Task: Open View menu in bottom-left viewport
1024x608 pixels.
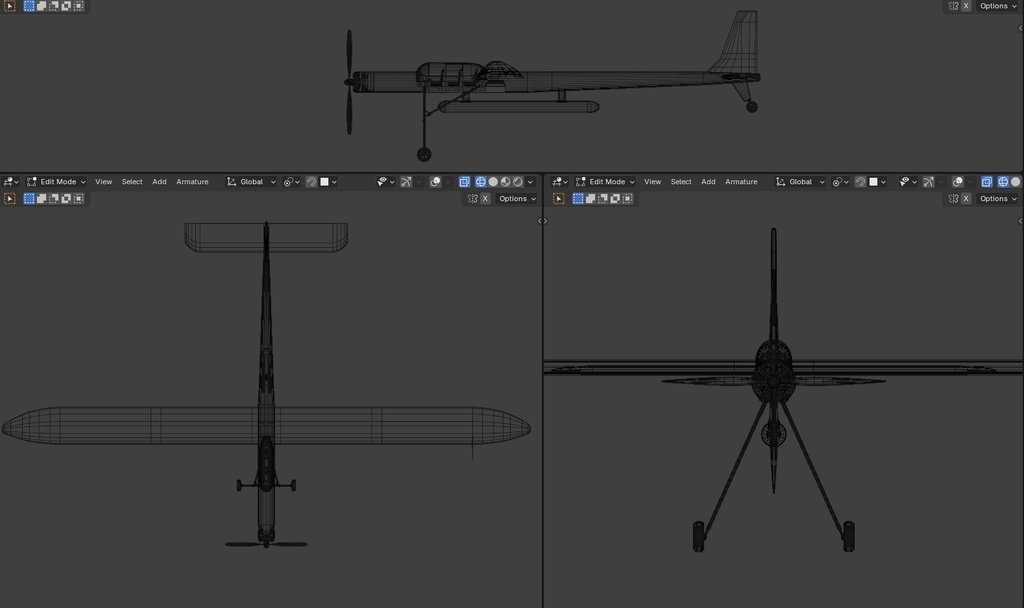Action: point(103,182)
